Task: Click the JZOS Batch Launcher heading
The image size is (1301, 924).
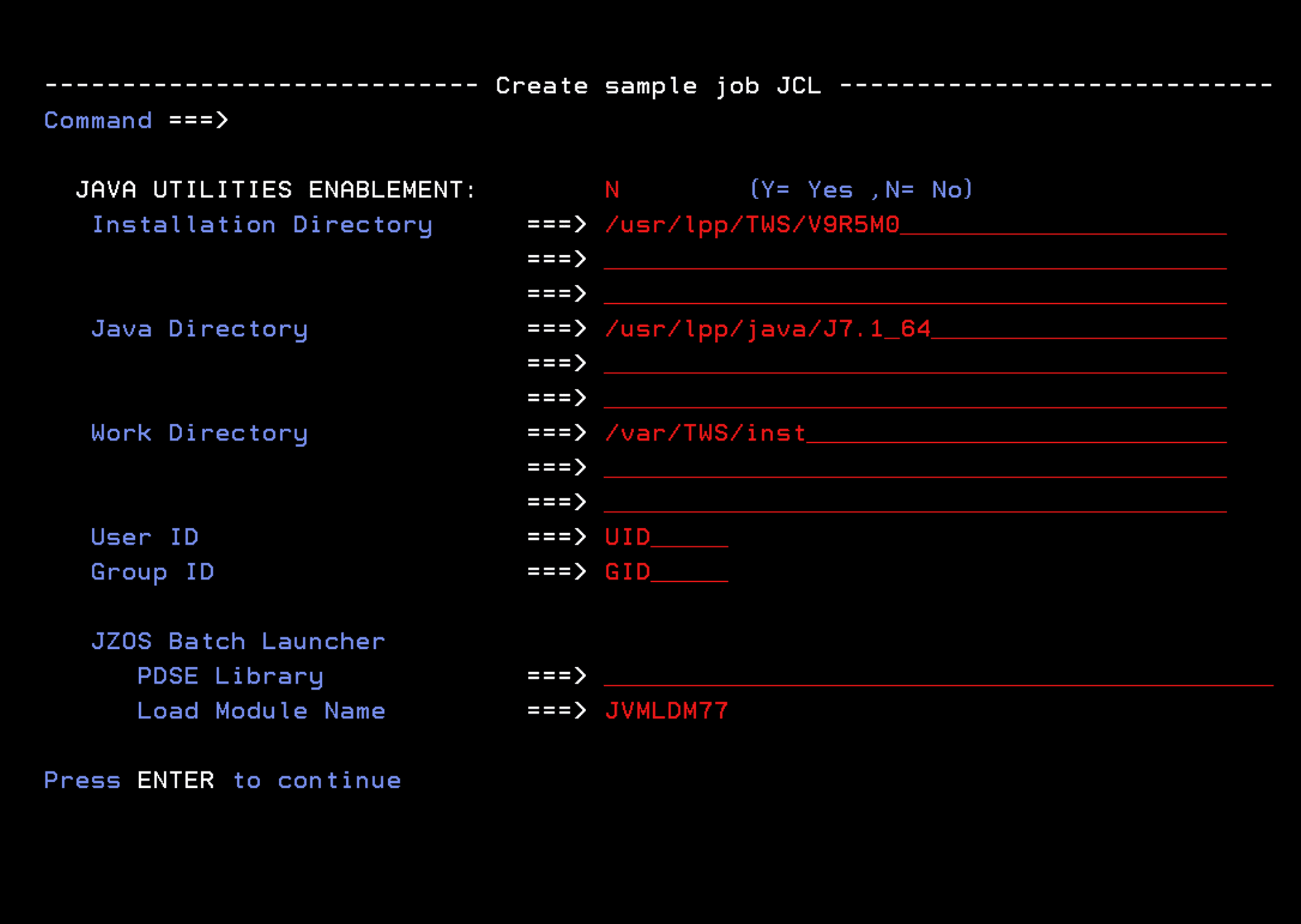Action: click(x=237, y=641)
